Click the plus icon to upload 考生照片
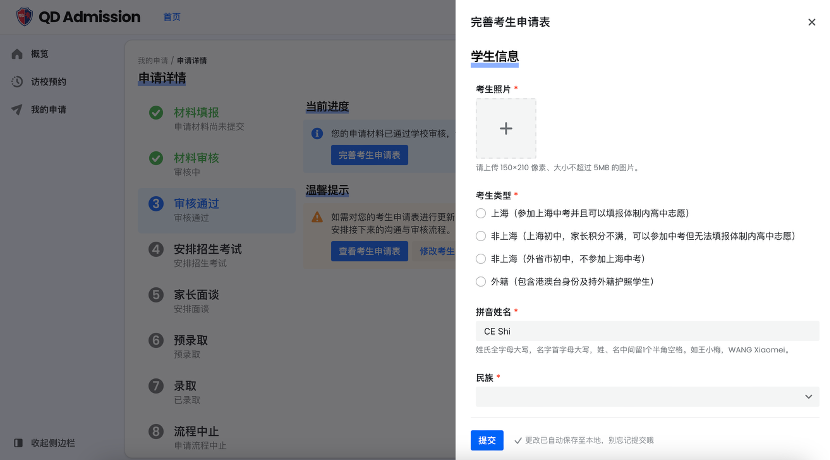Image resolution: width=830 pixels, height=460 pixels. [x=506, y=128]
